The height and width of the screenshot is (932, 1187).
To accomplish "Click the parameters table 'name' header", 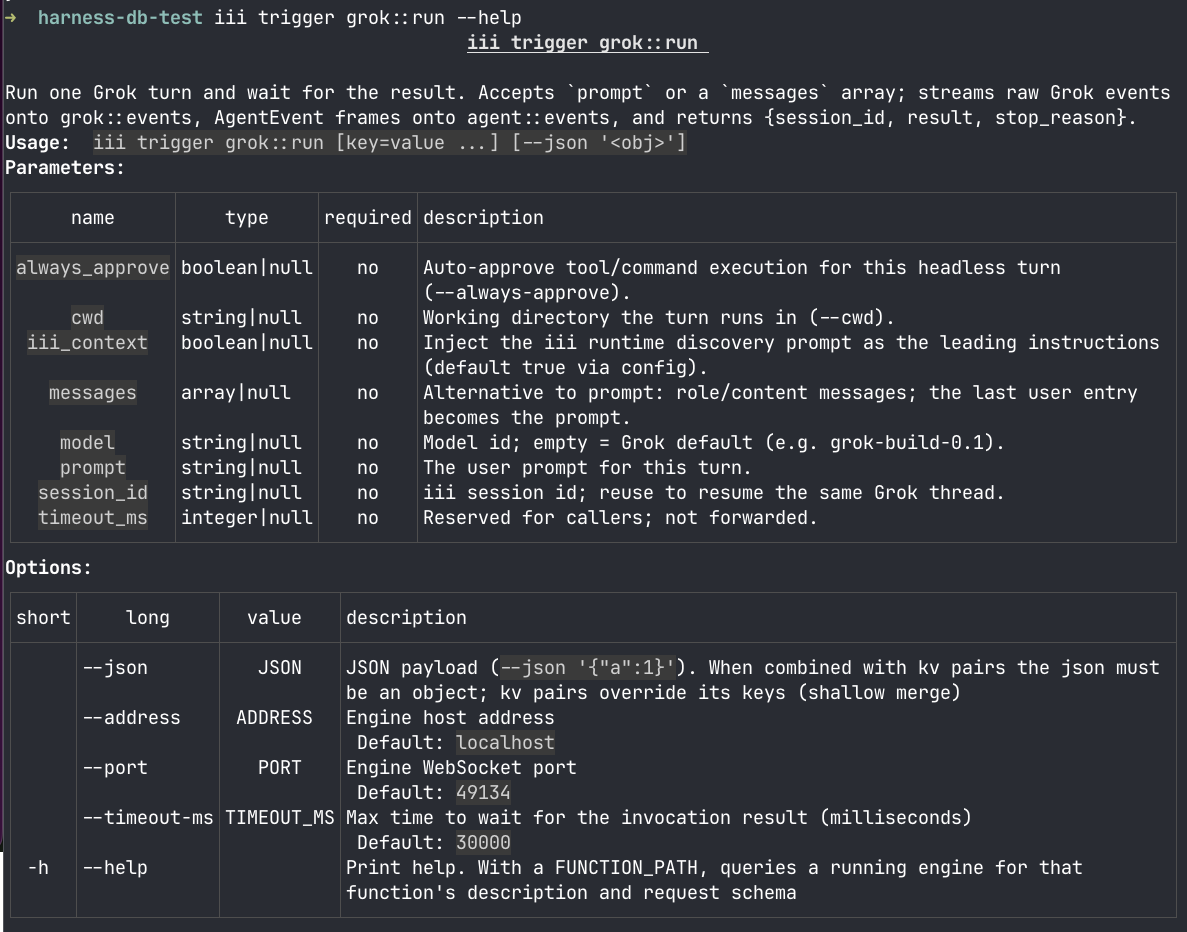I will (92, 218).
